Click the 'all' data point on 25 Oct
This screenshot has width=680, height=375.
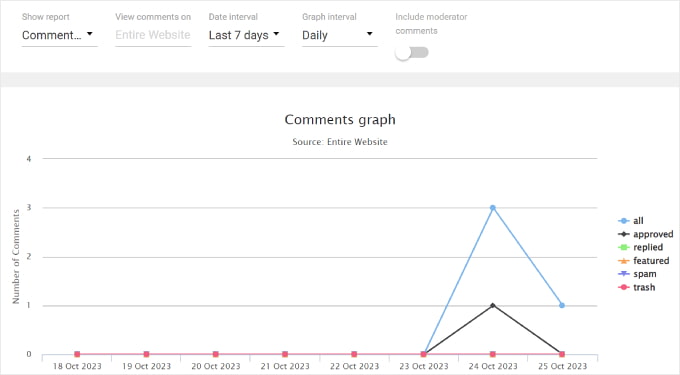(x=562, y=305)
